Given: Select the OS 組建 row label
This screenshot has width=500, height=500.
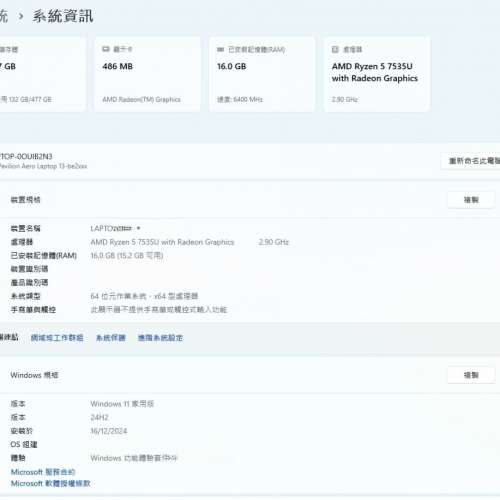Looking at the screenshot, I should pos(24,444).
